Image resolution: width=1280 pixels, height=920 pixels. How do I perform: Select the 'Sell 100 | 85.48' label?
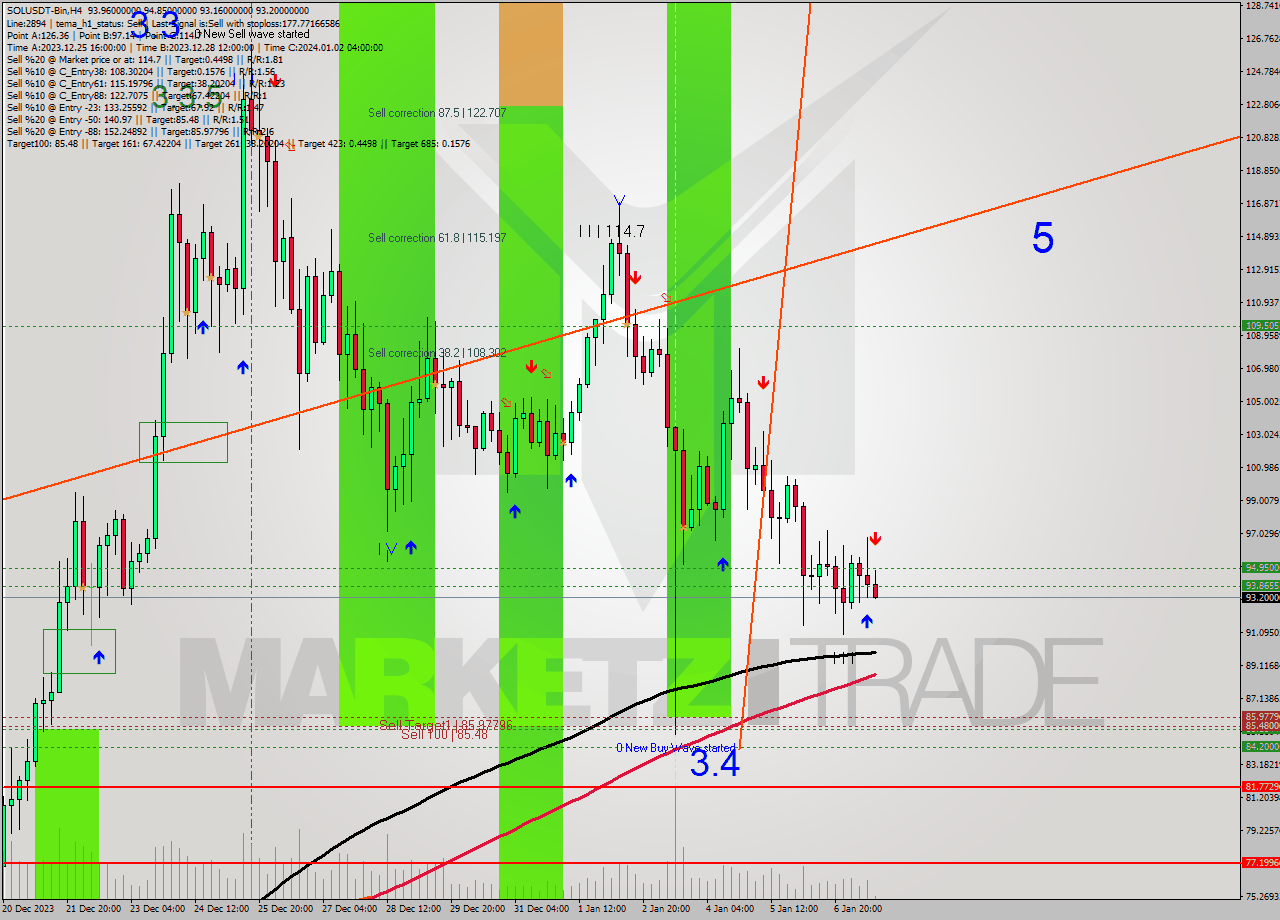[x=444, y=735]
